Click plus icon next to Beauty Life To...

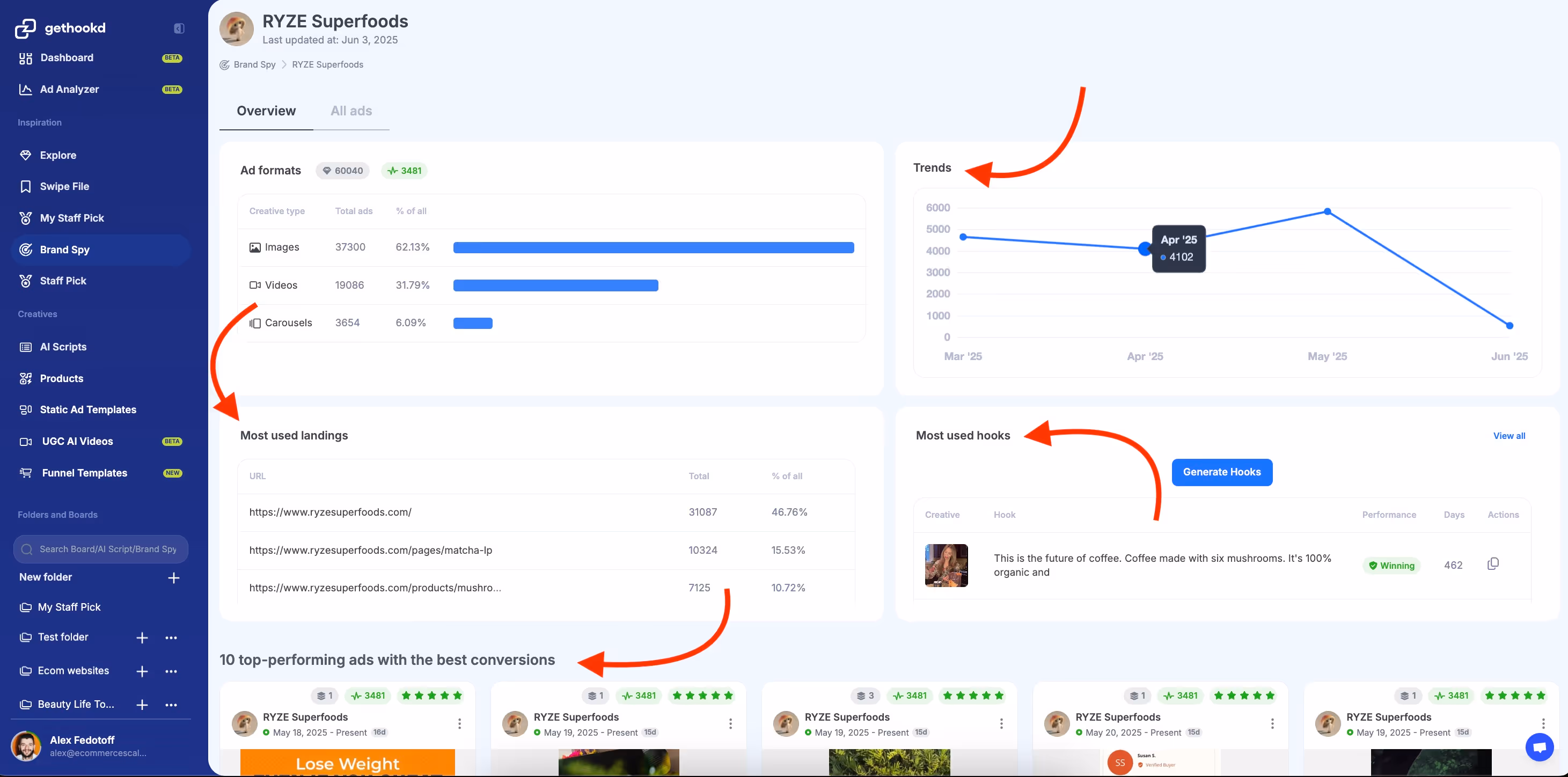(x=142, y=705)
